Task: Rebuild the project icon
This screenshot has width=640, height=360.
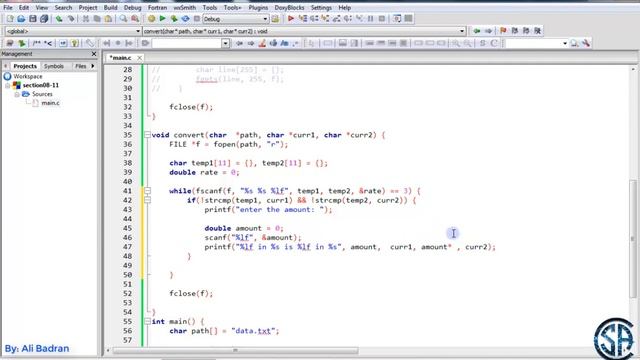Action: pyautogui.click(x=185, y=19)
